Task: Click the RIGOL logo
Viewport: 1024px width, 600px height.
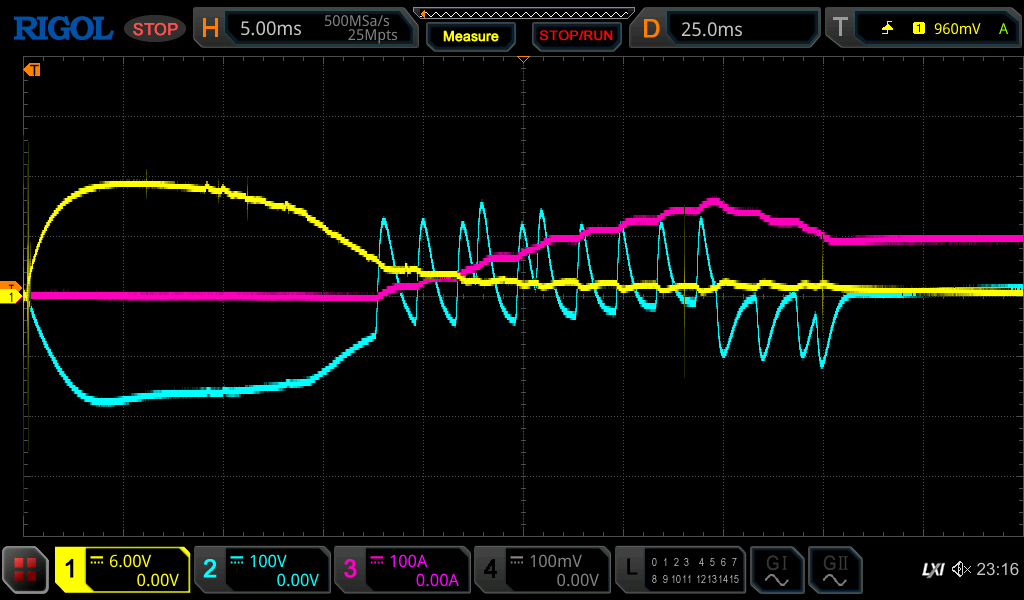Action: pyautogui.click(x=62, y=29)
